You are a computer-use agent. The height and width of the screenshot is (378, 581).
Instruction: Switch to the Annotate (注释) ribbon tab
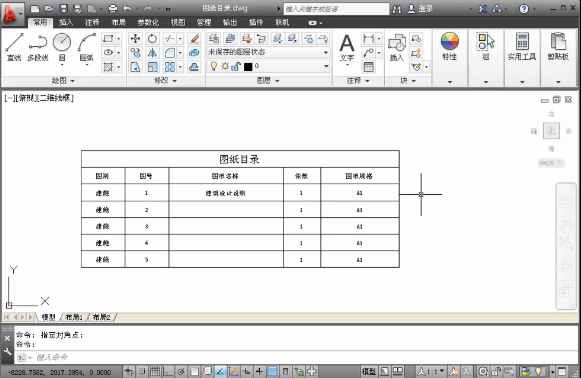click(92, 23)
